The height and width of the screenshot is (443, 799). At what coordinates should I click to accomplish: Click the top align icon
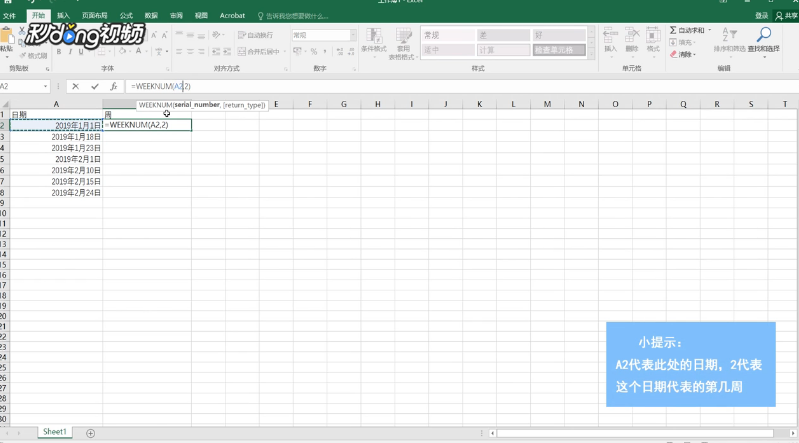(x=179, y=35)
